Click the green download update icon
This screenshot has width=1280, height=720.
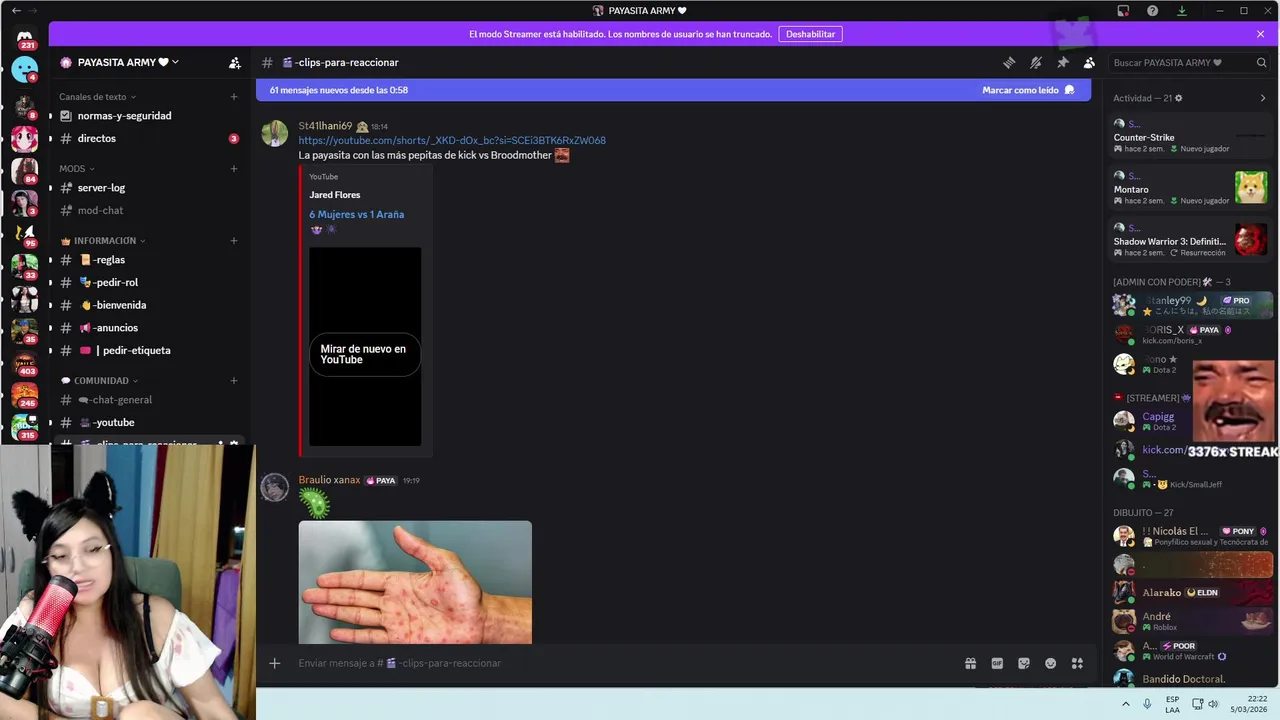coord(1182,10)
